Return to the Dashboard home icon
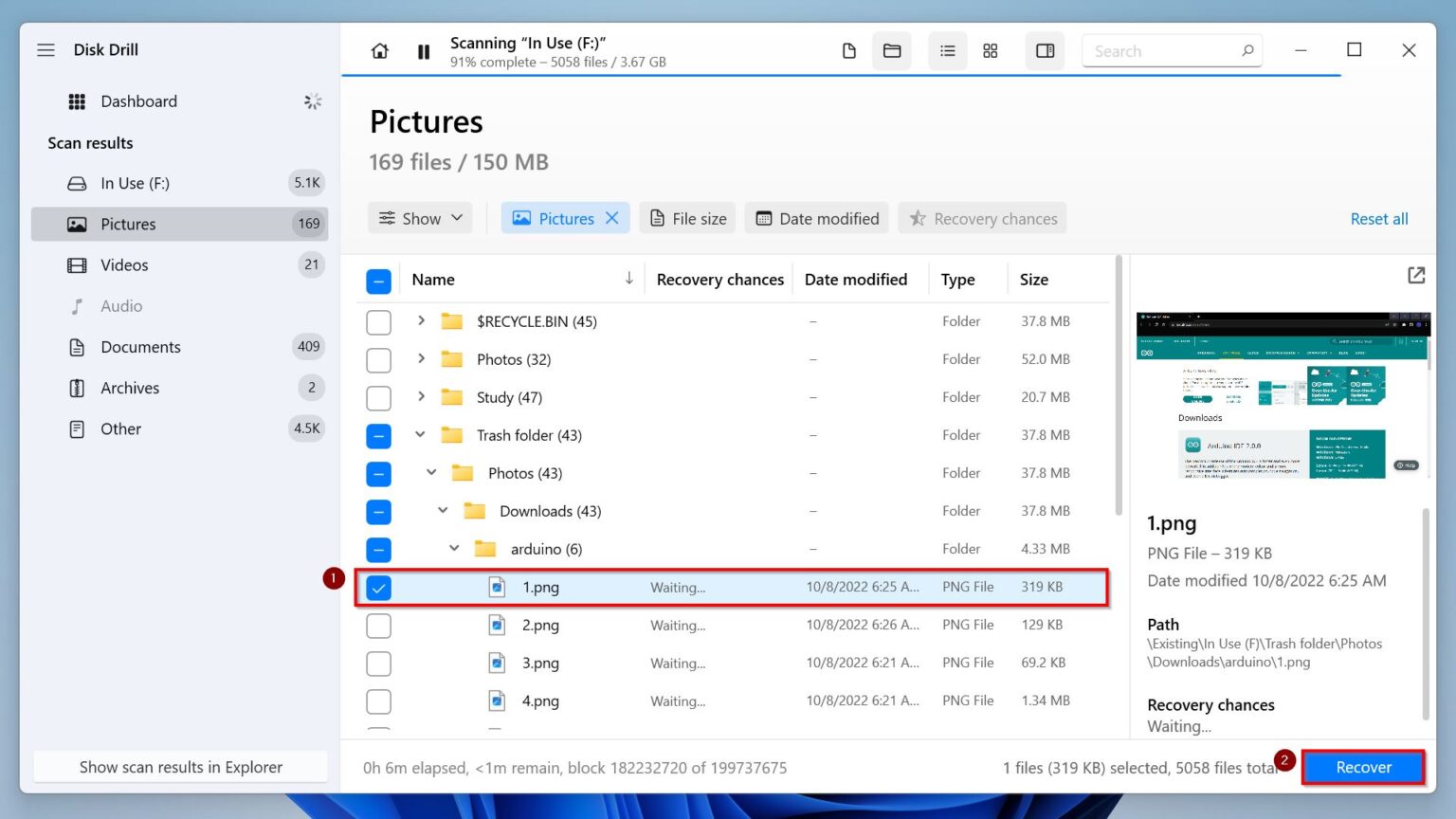 coord(379,51)
